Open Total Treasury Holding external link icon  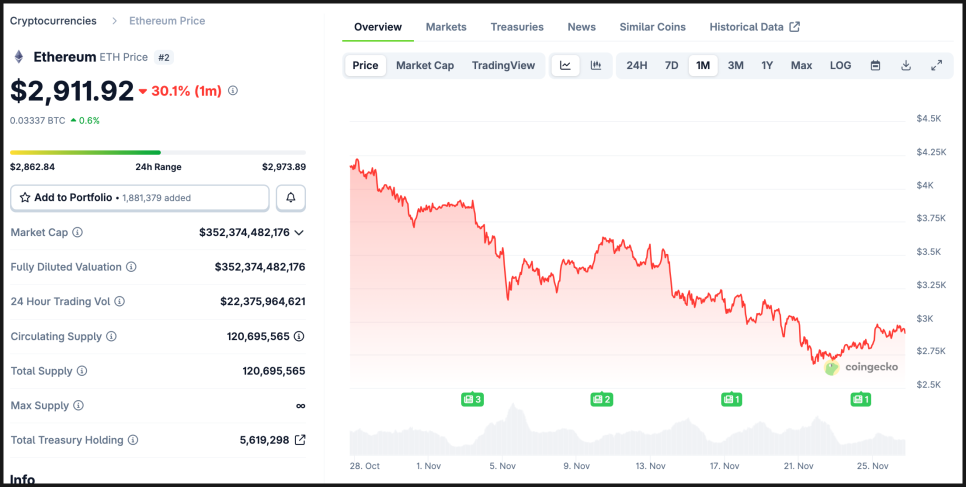coord(299,440)
